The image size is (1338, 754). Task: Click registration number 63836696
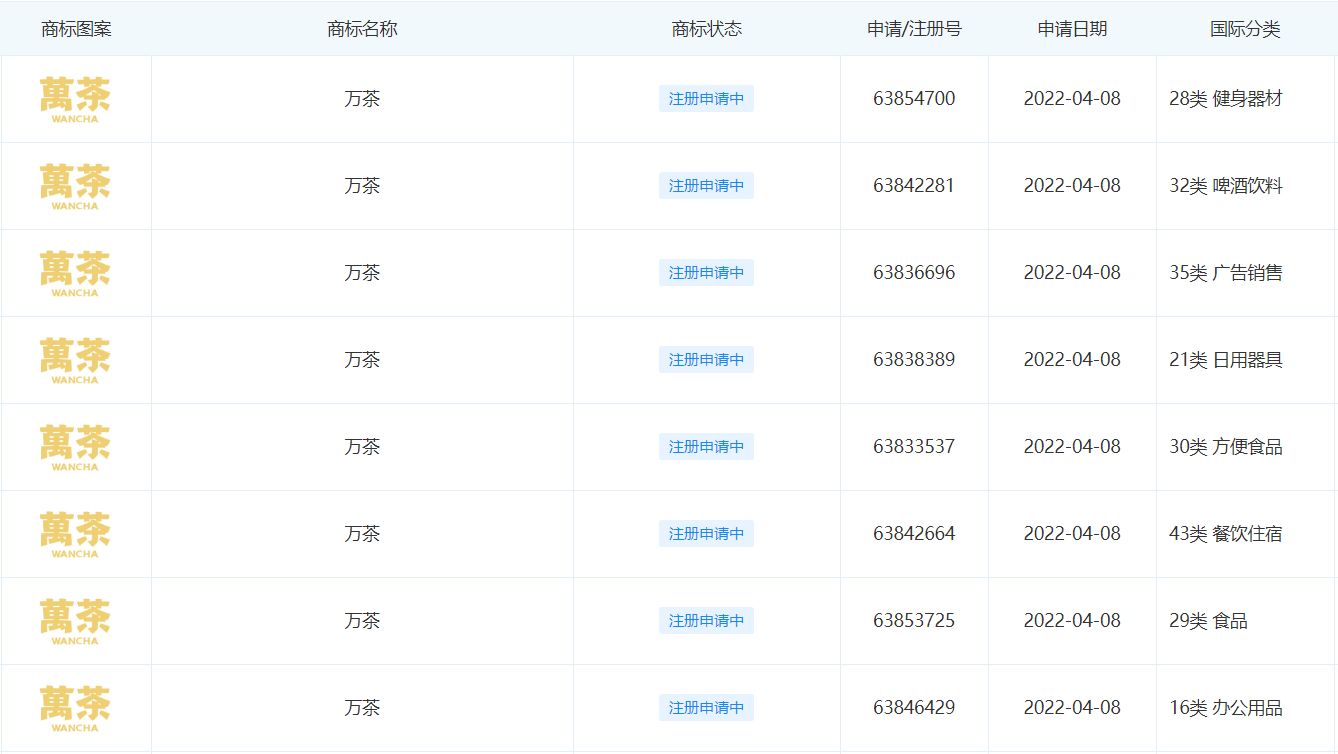point(914,273)
